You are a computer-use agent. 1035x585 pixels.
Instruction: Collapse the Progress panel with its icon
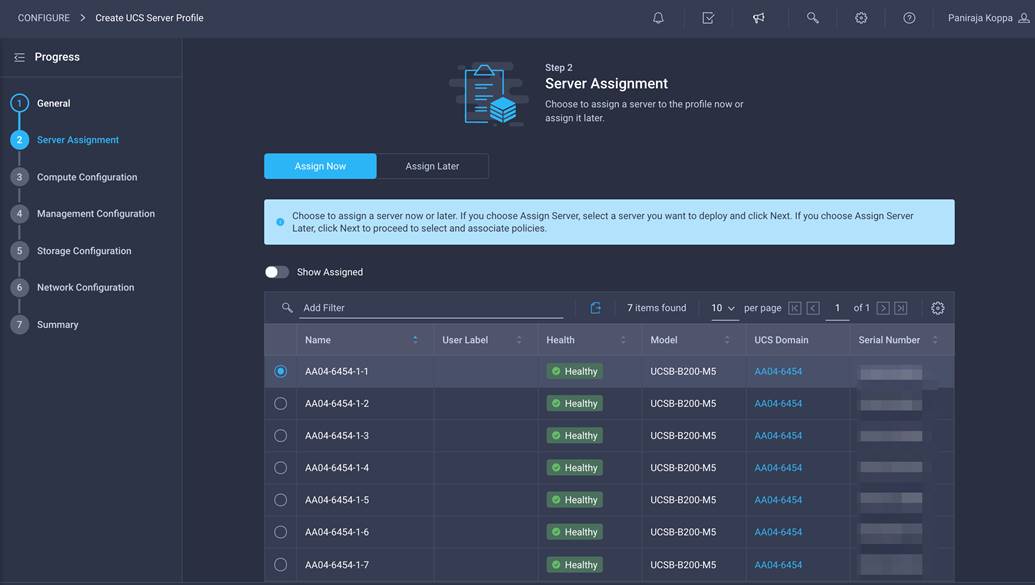[19, 57]
